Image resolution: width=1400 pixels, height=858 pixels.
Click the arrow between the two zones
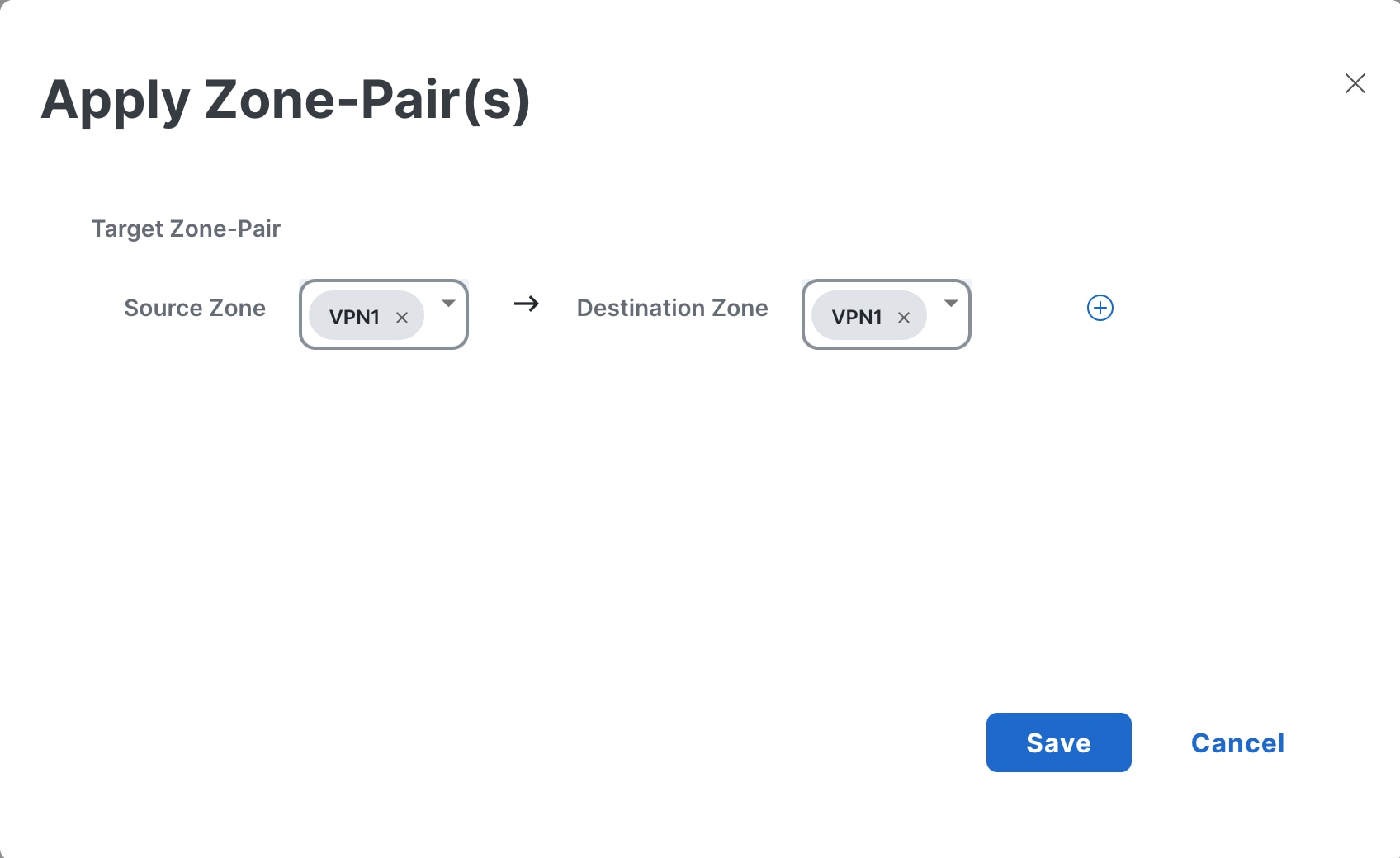[526, 304]
